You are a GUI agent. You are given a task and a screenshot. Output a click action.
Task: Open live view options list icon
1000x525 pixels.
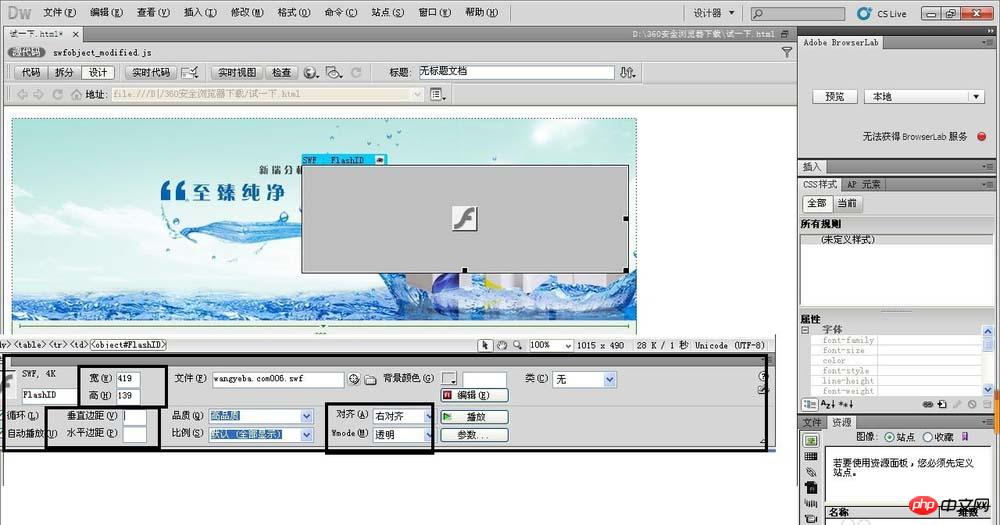tap(438, 94)
